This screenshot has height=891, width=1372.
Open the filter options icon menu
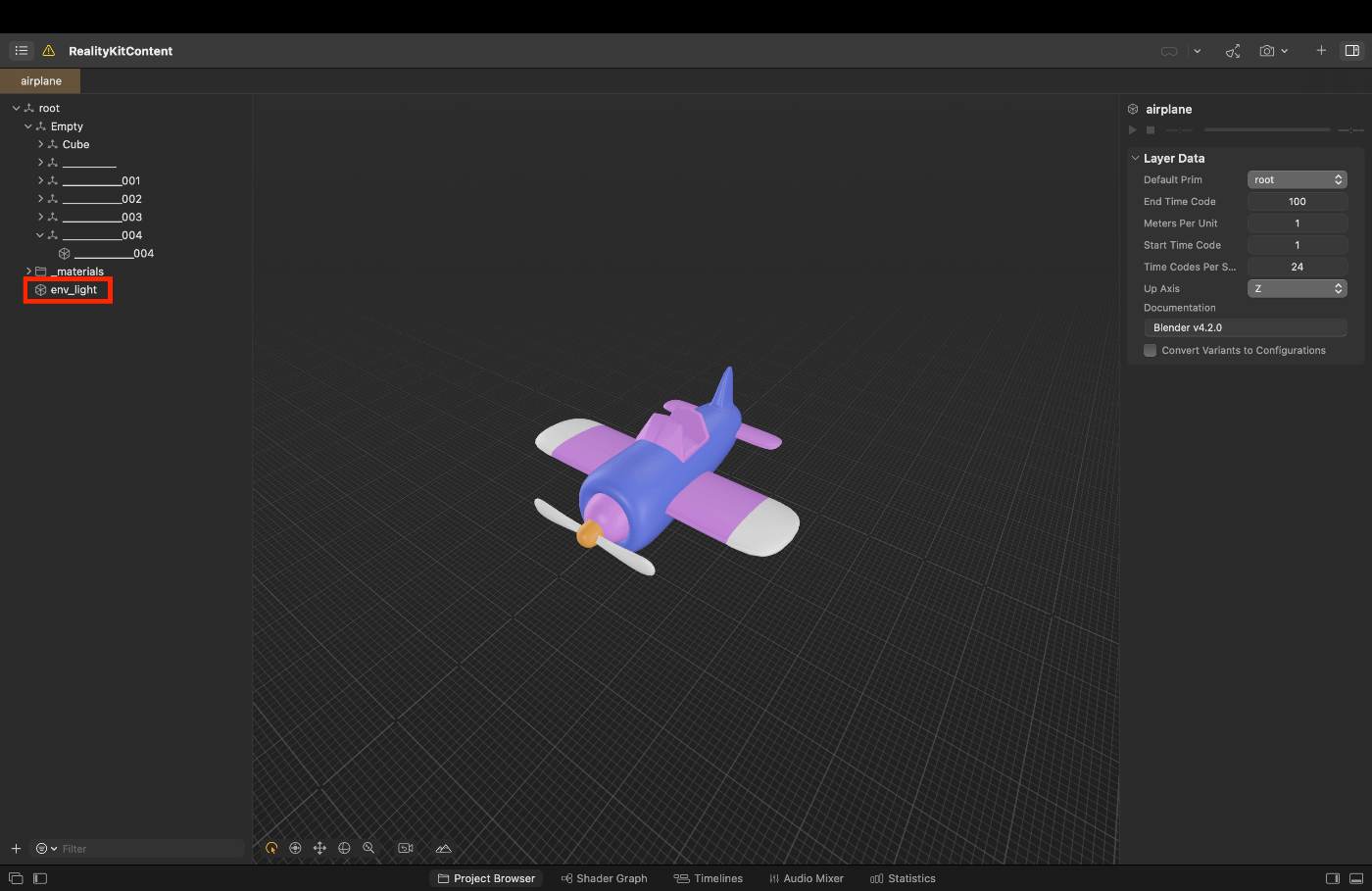click(46, 849)
